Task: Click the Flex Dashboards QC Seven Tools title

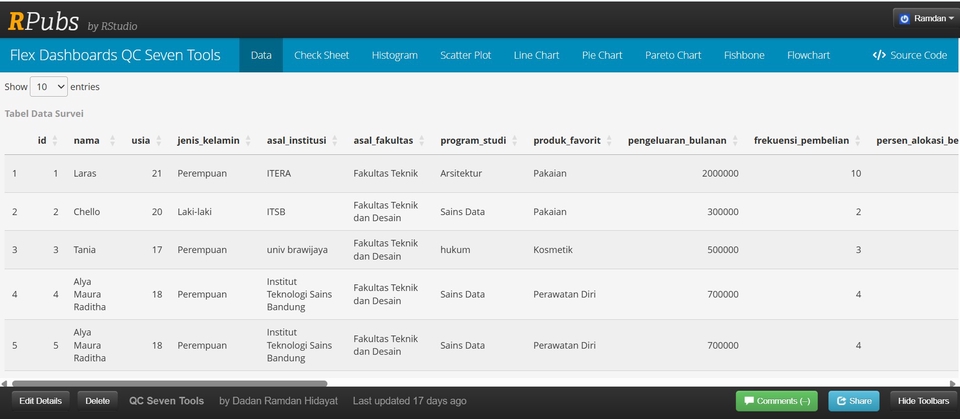Action: (115, 55)
